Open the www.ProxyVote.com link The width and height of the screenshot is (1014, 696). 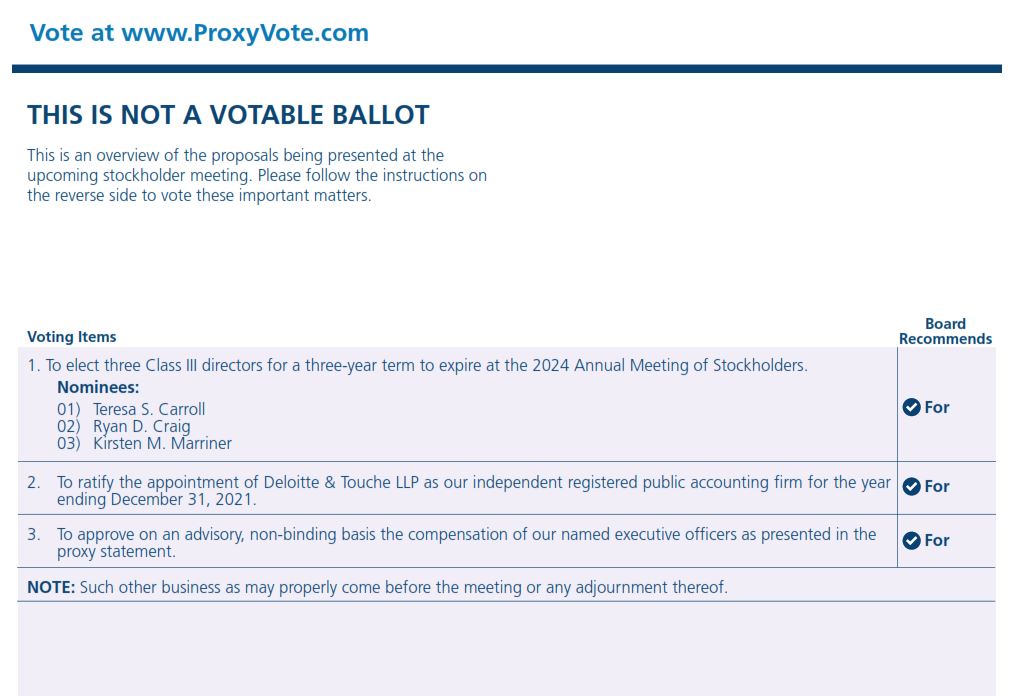[x=244, y=33]
